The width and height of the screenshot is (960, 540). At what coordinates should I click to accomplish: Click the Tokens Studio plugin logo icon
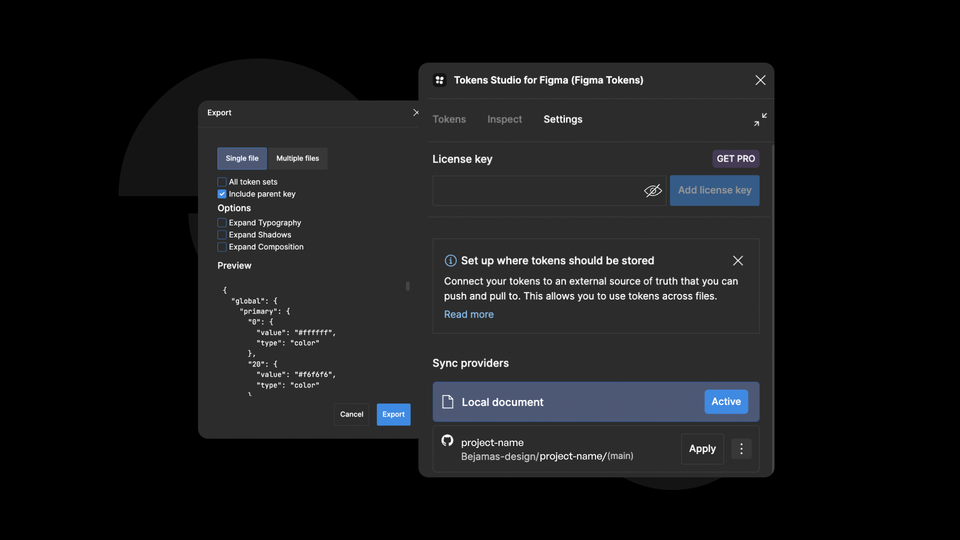[x=440, y=80]
